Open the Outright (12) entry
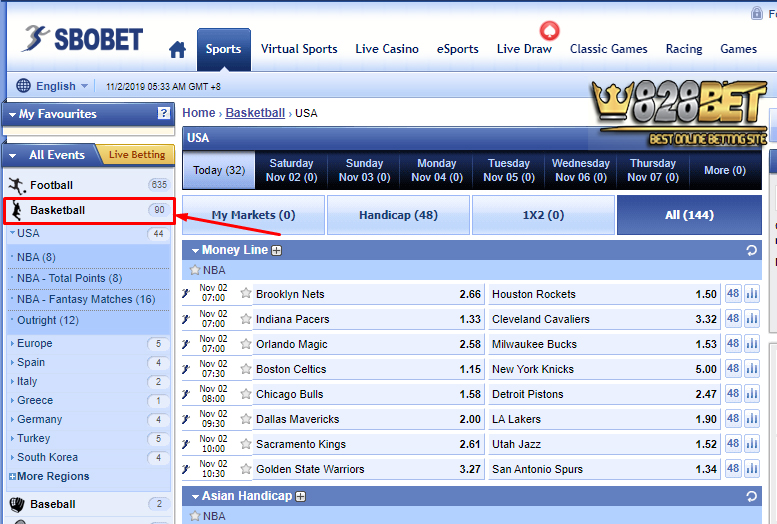The width and height of the screenshot is (777, 524). 48,320
